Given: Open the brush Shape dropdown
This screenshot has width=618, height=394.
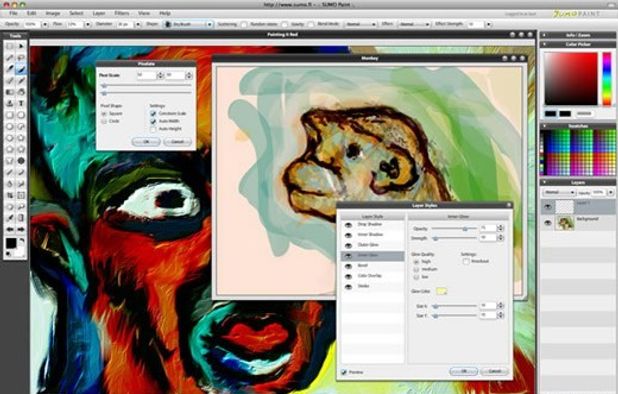Looking at the screenshot, I should point(188,24).
